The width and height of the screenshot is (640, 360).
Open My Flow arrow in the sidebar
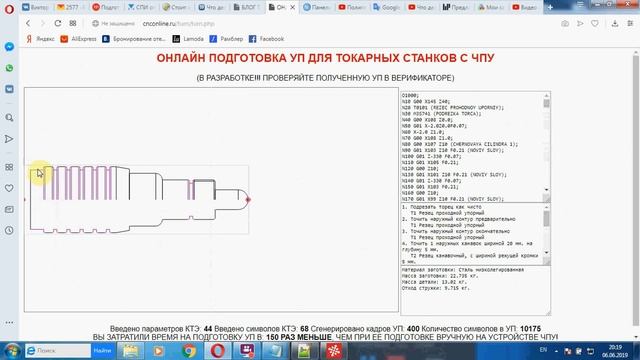(x=9, y=139)
